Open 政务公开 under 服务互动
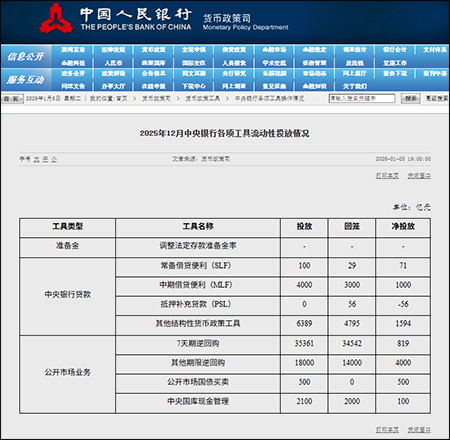450x440 pixels. [73, 73]
